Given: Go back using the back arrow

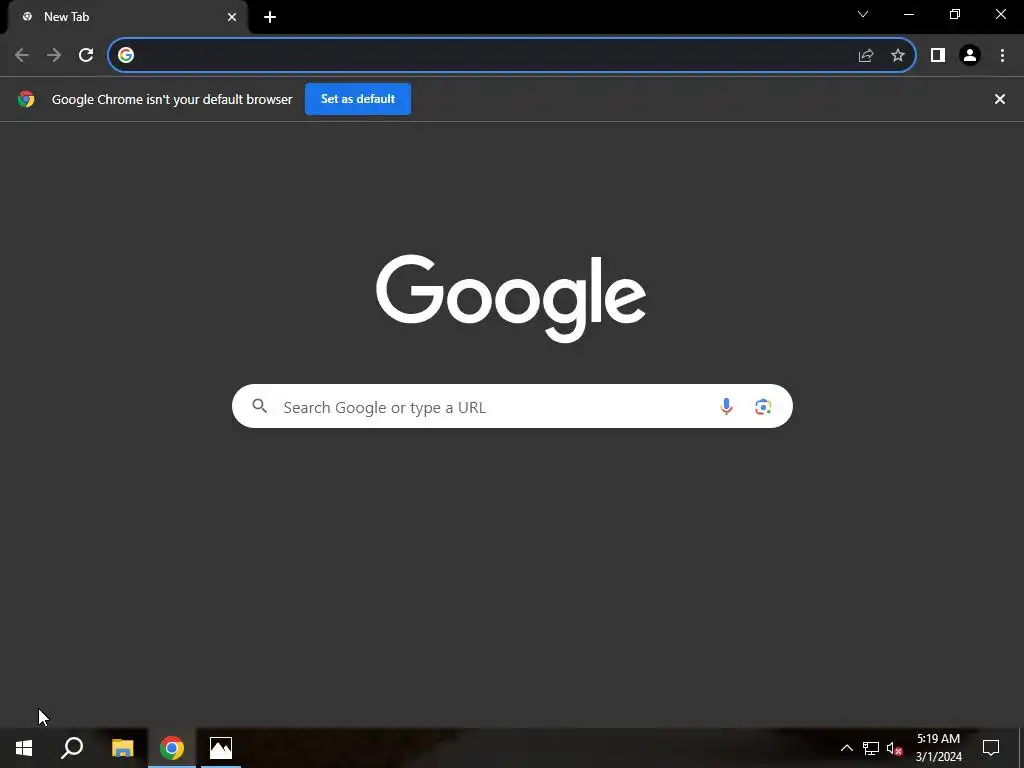Looking at the screenshot, I should click(22, 56).
